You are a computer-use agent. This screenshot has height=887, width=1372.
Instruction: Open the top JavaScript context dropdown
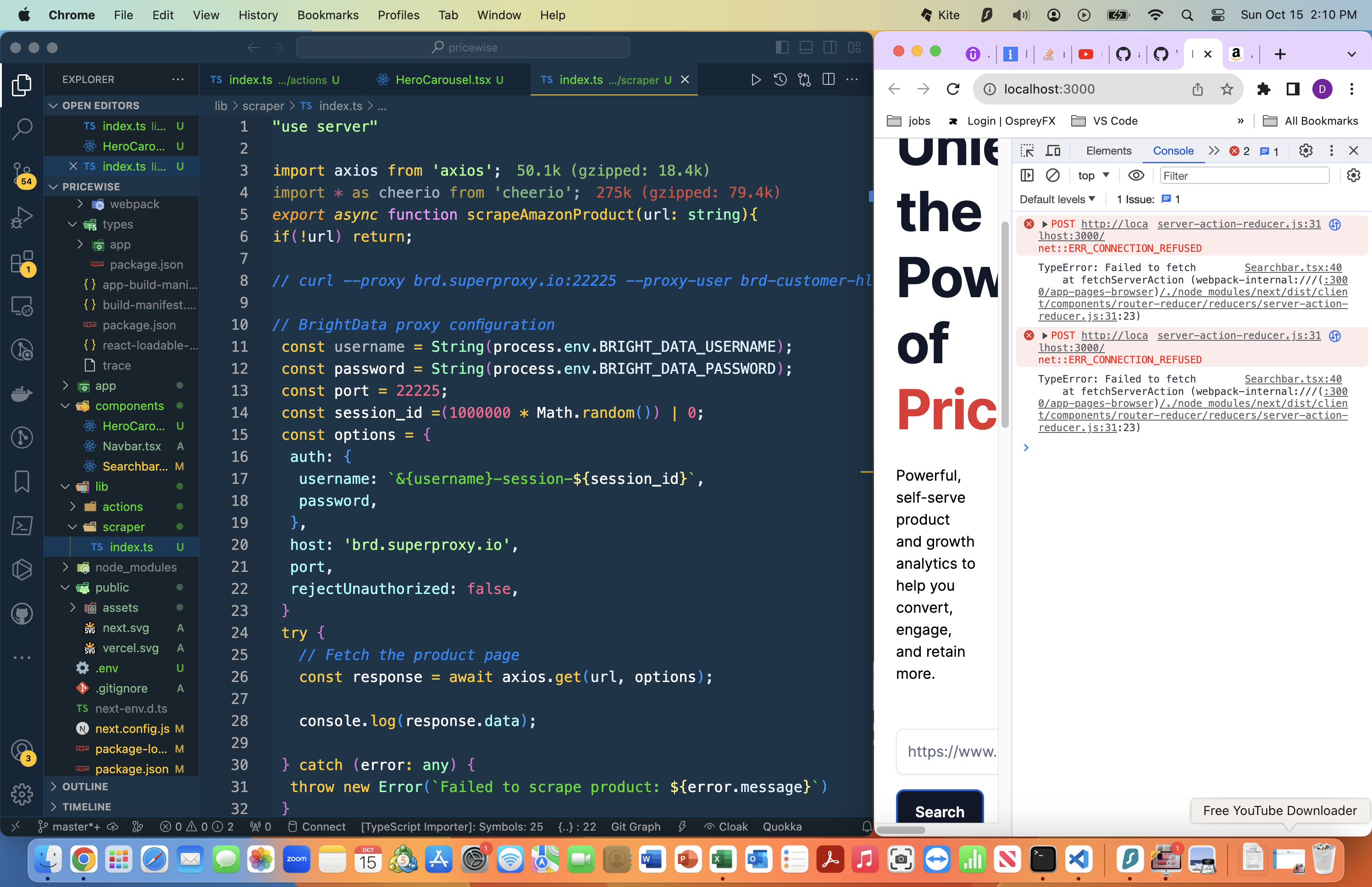tap(1093, 176)
